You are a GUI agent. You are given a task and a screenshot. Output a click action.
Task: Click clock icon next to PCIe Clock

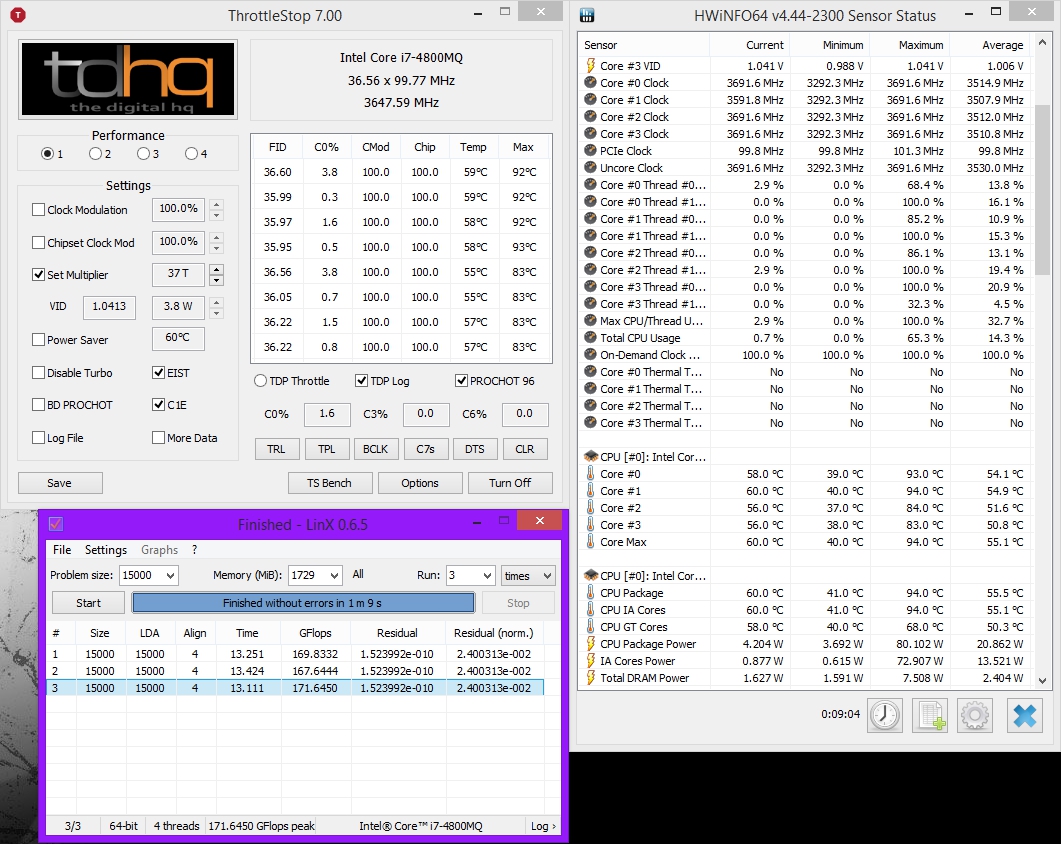[x=590, y=150]
